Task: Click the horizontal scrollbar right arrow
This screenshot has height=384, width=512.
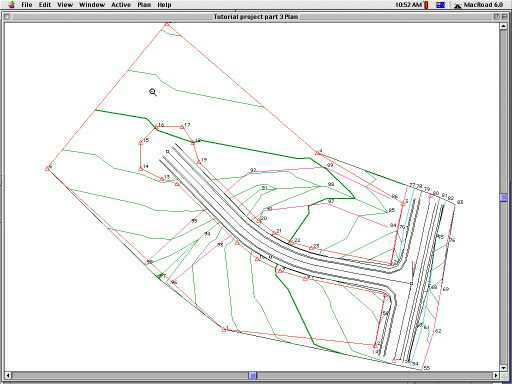Action: tap(496, 375)
